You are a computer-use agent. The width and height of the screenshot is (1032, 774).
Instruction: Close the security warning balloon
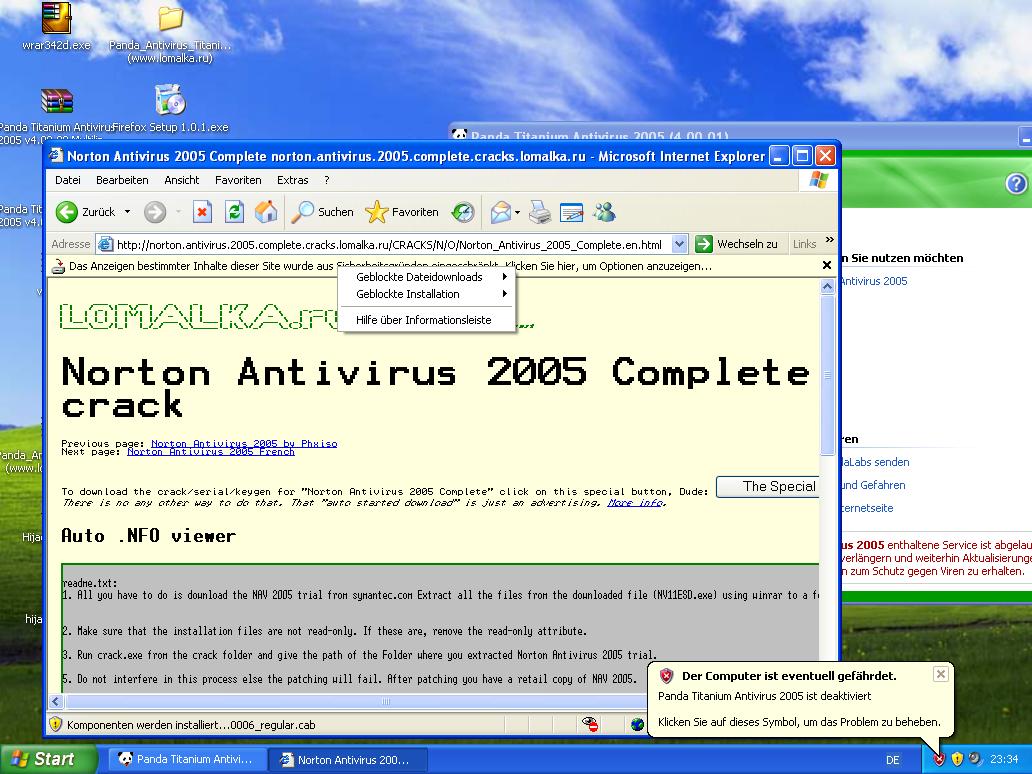941,674
